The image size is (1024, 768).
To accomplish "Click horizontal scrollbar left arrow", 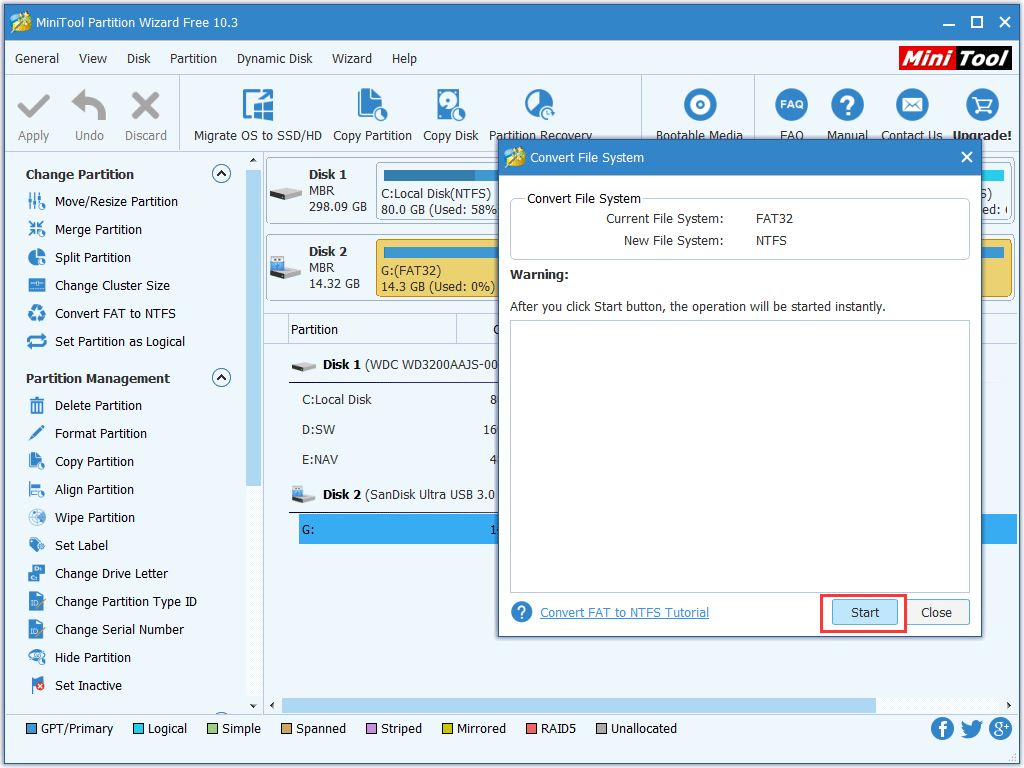I will (x=272, y=705).
